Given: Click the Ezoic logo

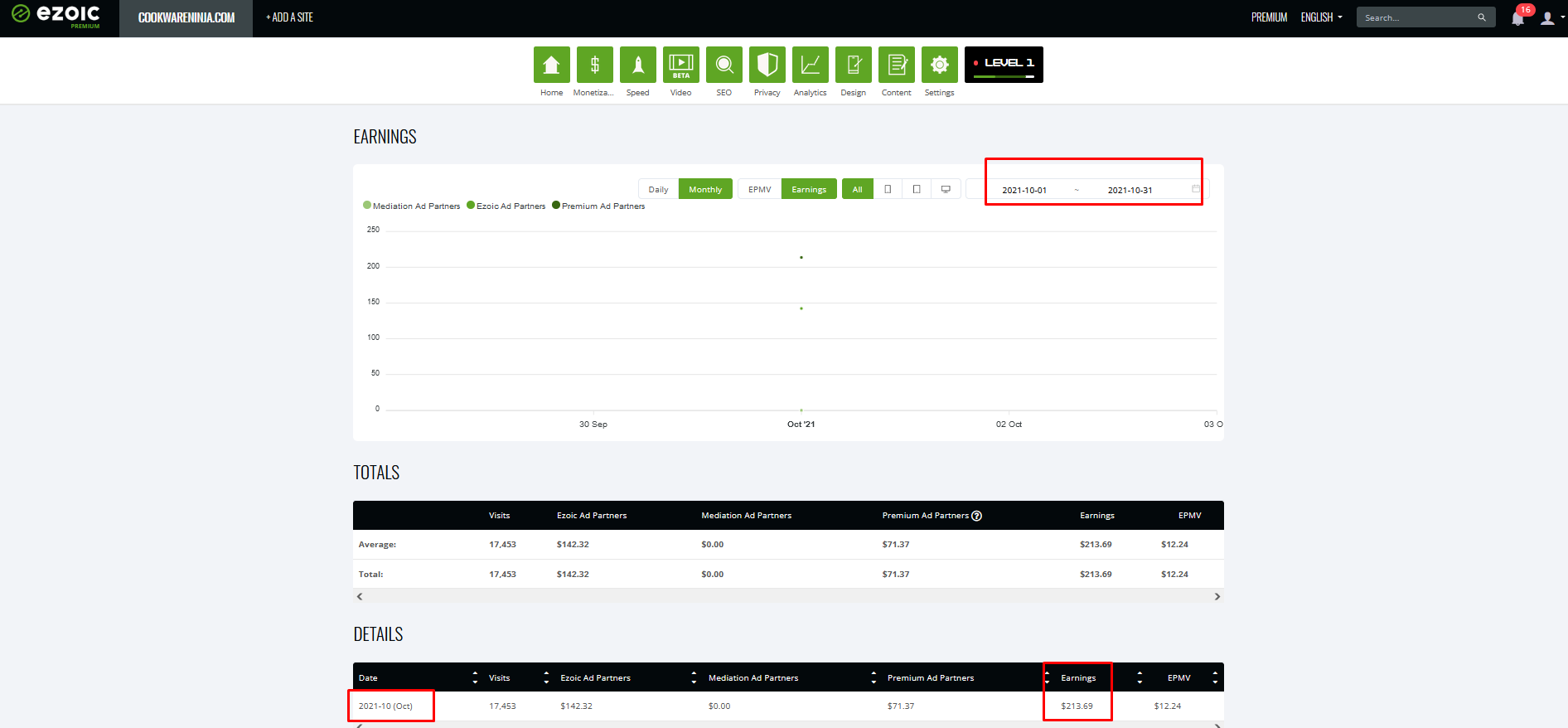Looking at the screenshot, I should click(x=56, y=15).
